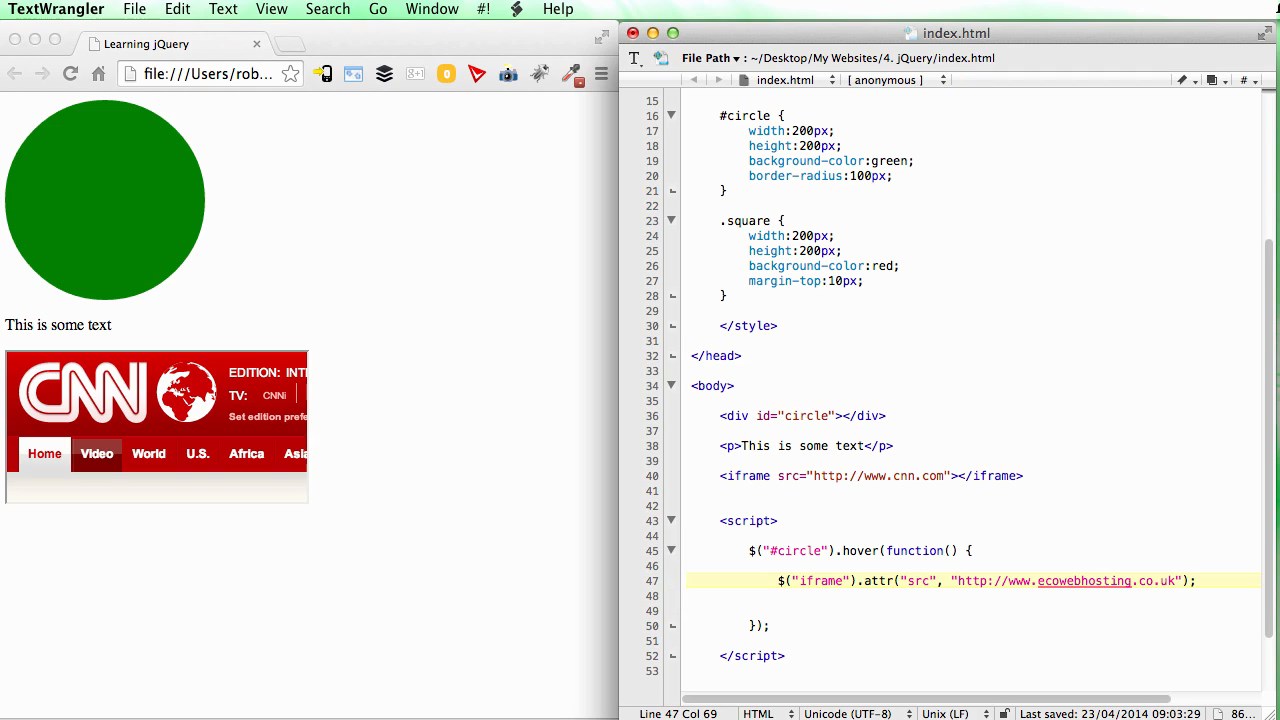Image resolution: width=1280 pixels, height=720 pixels.
Task: Open the Help menu
Action: [558, 9]
